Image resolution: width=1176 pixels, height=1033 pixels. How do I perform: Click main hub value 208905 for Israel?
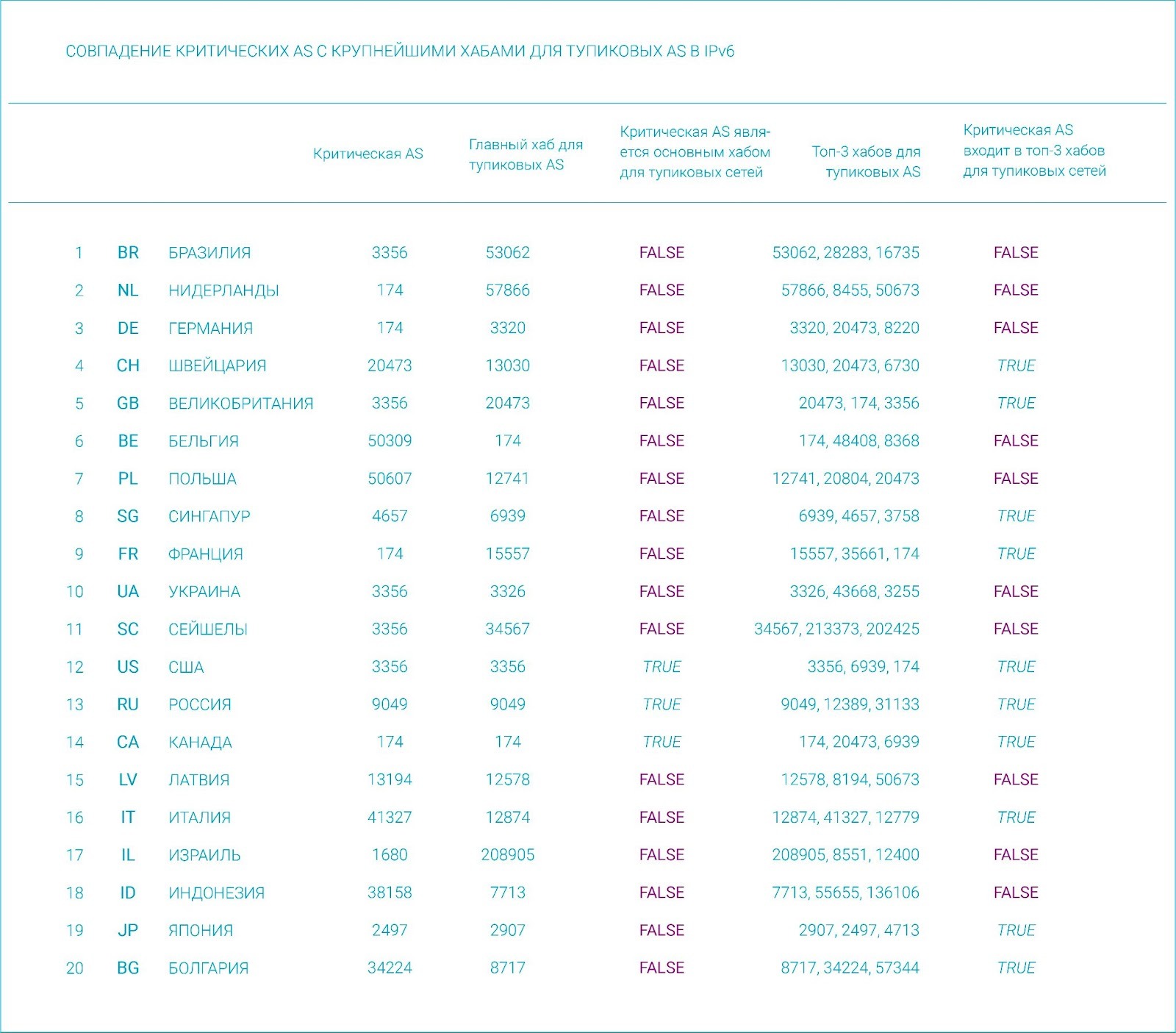[x=507, y=855]
